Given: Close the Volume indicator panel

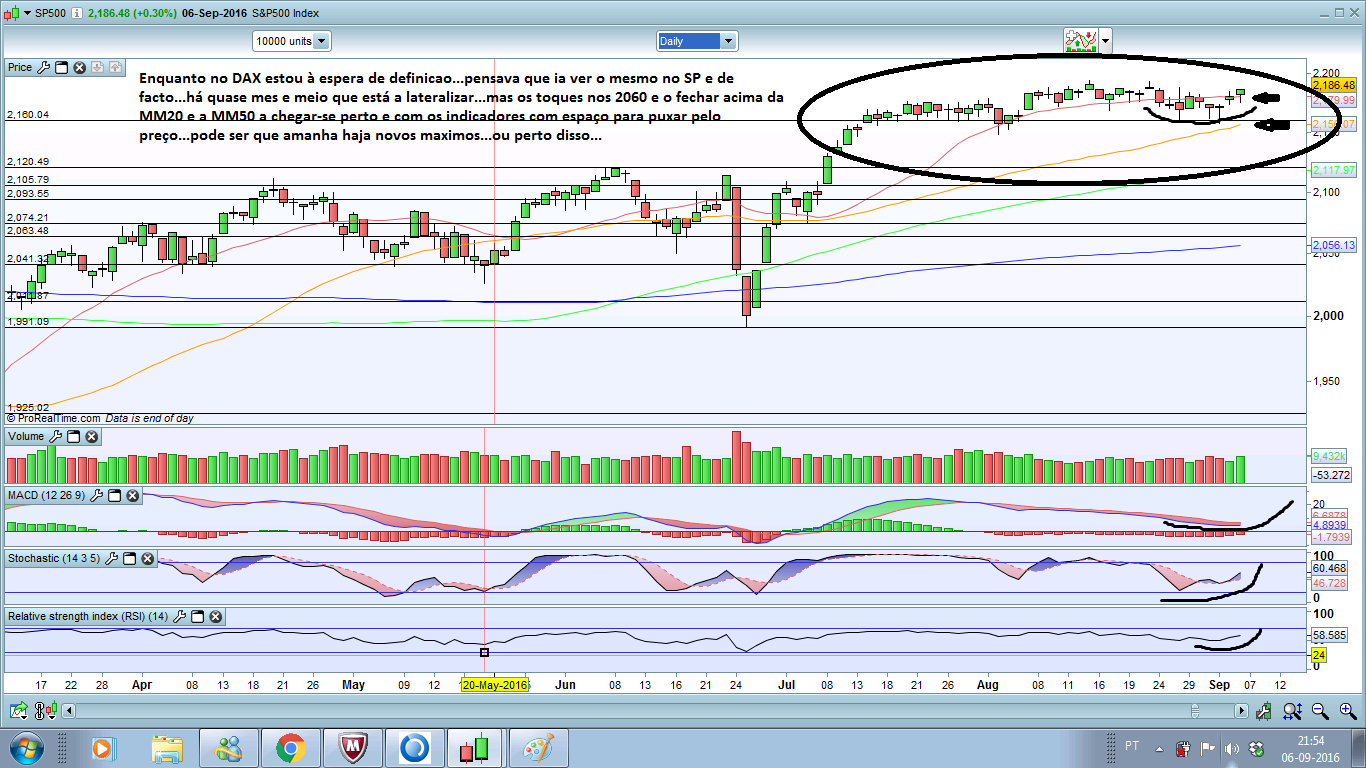Looking at the screenshot, I should pos(91,437).
